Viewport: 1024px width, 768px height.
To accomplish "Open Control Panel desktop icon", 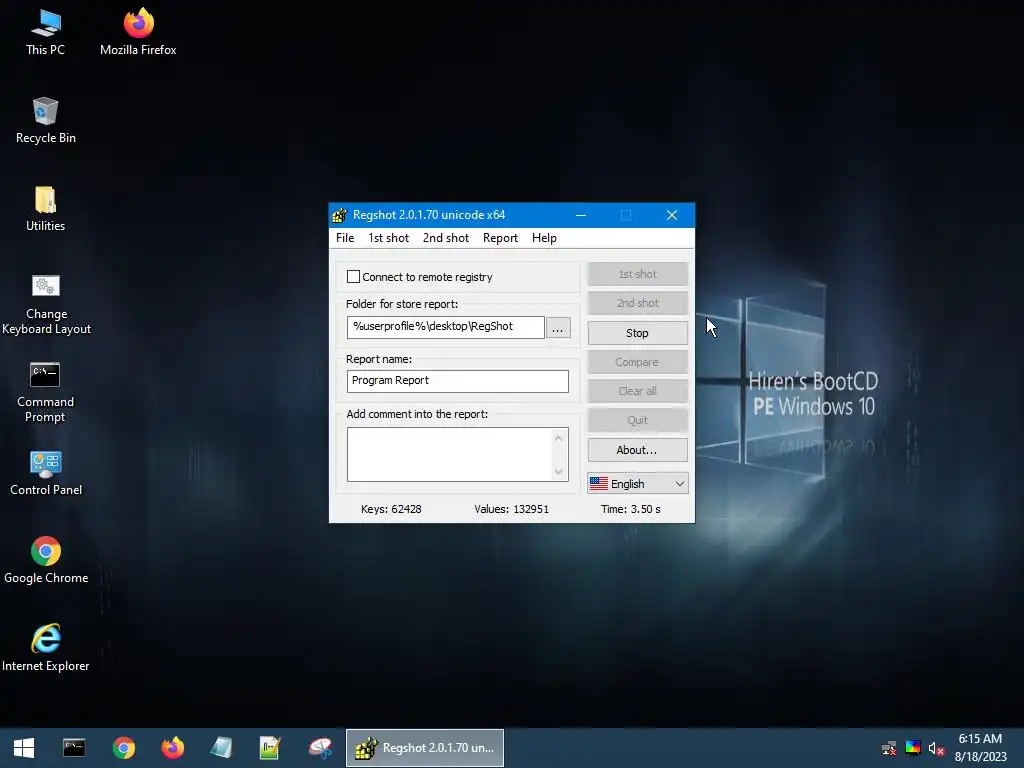I will coord(46,473).
